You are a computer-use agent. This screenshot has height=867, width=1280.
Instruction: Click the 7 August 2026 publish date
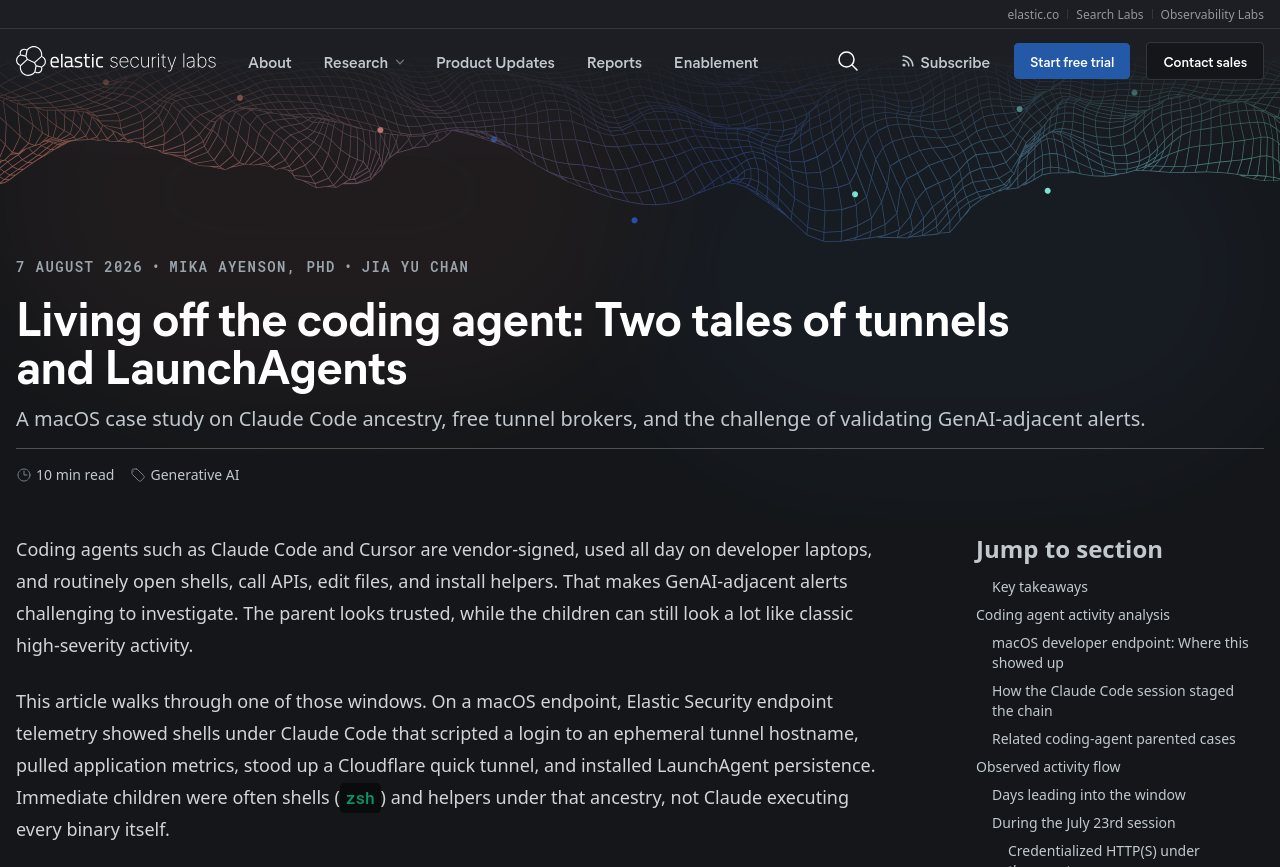(x=80, y=267)
